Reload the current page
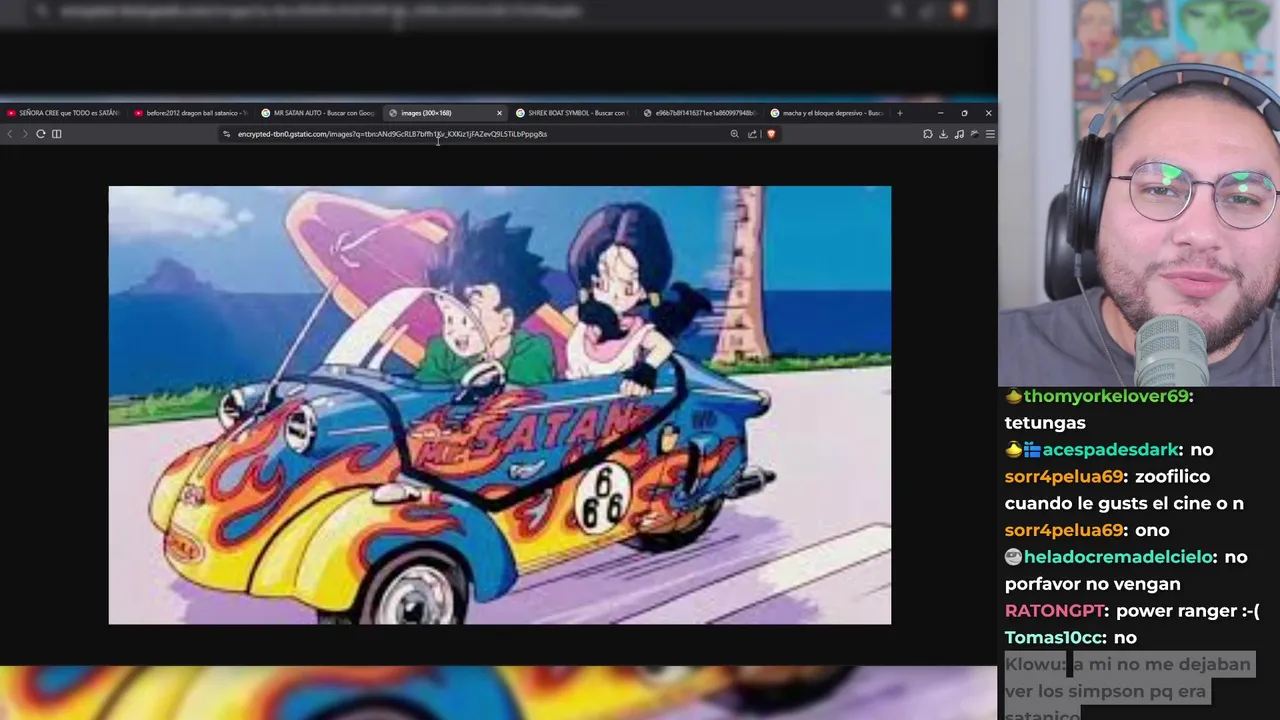1280x720 pixels. (41, 134)
